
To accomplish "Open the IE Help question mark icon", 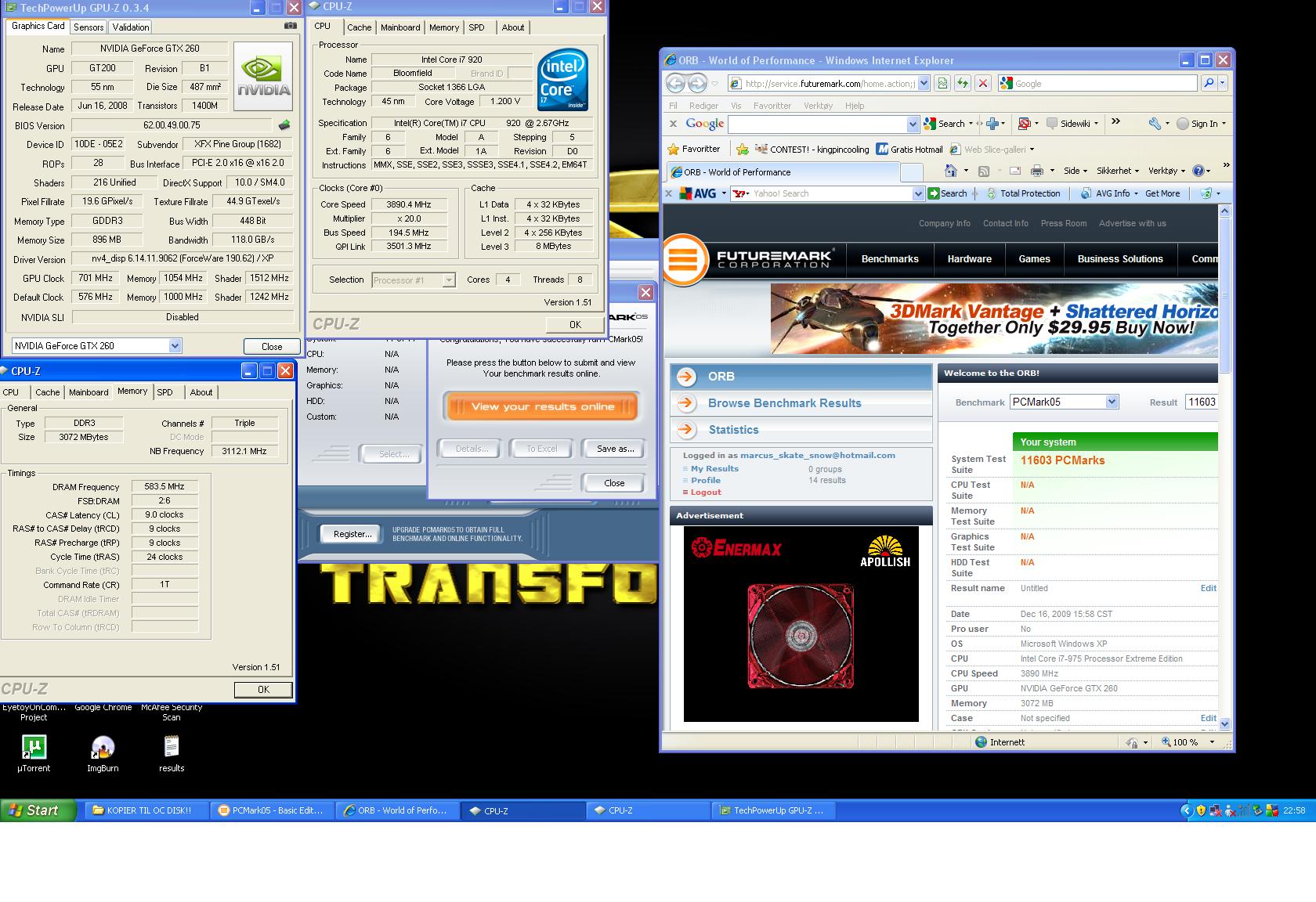I will coord(1198,171).
